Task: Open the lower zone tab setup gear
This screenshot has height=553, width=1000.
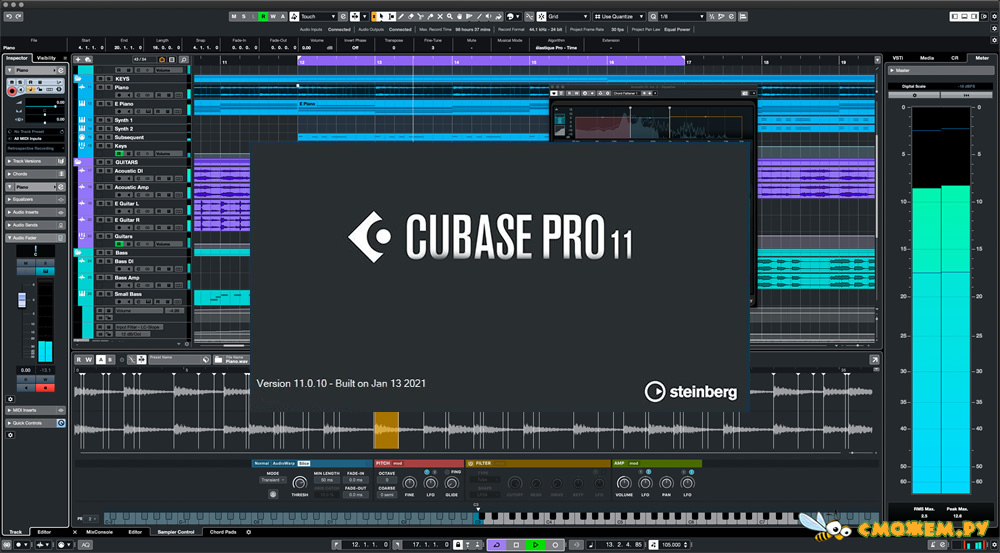Action: [x=249, y=531]
